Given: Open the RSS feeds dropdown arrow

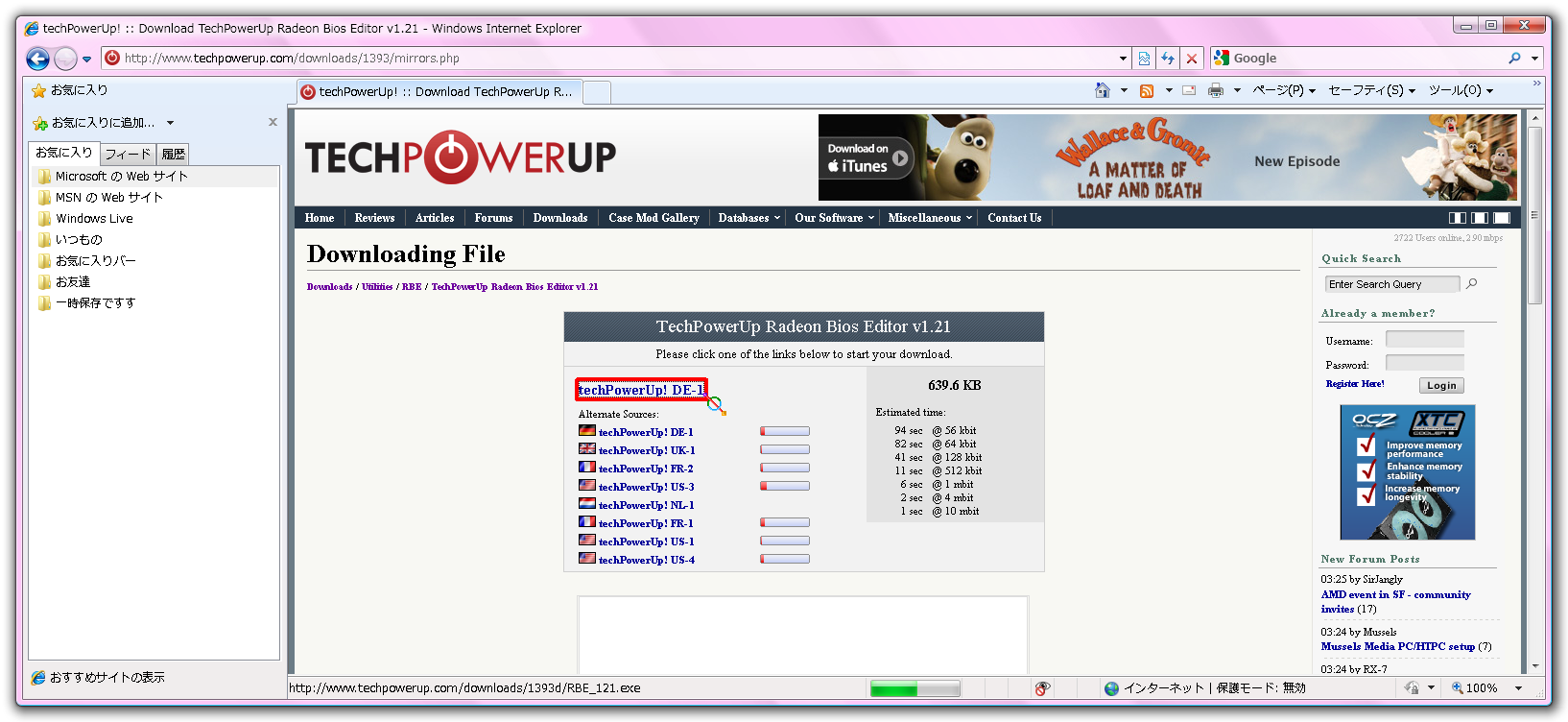Looking at the screenshot, I should click(1169, 90).
